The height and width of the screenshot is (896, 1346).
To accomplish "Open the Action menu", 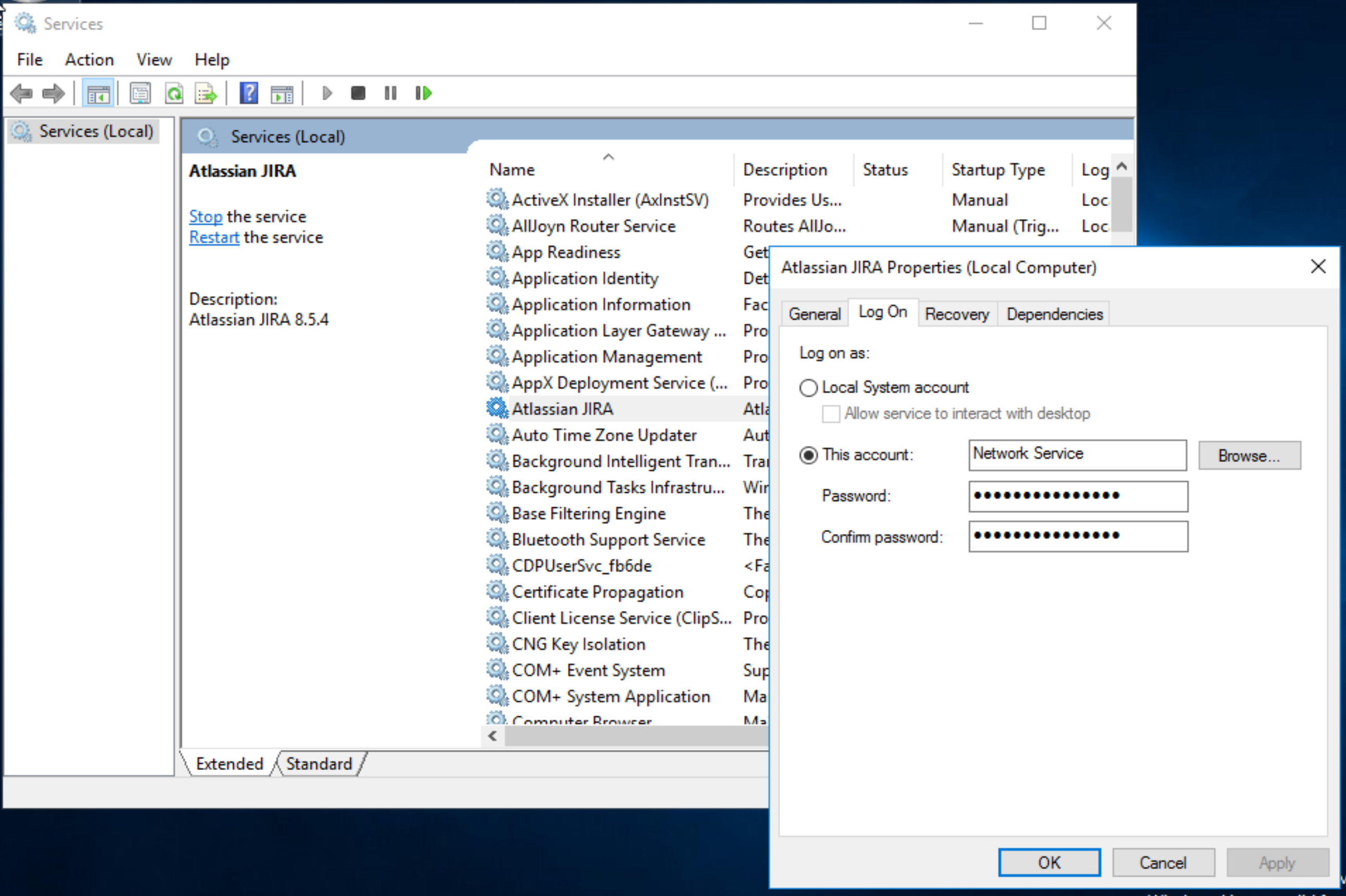I will 89,59.
